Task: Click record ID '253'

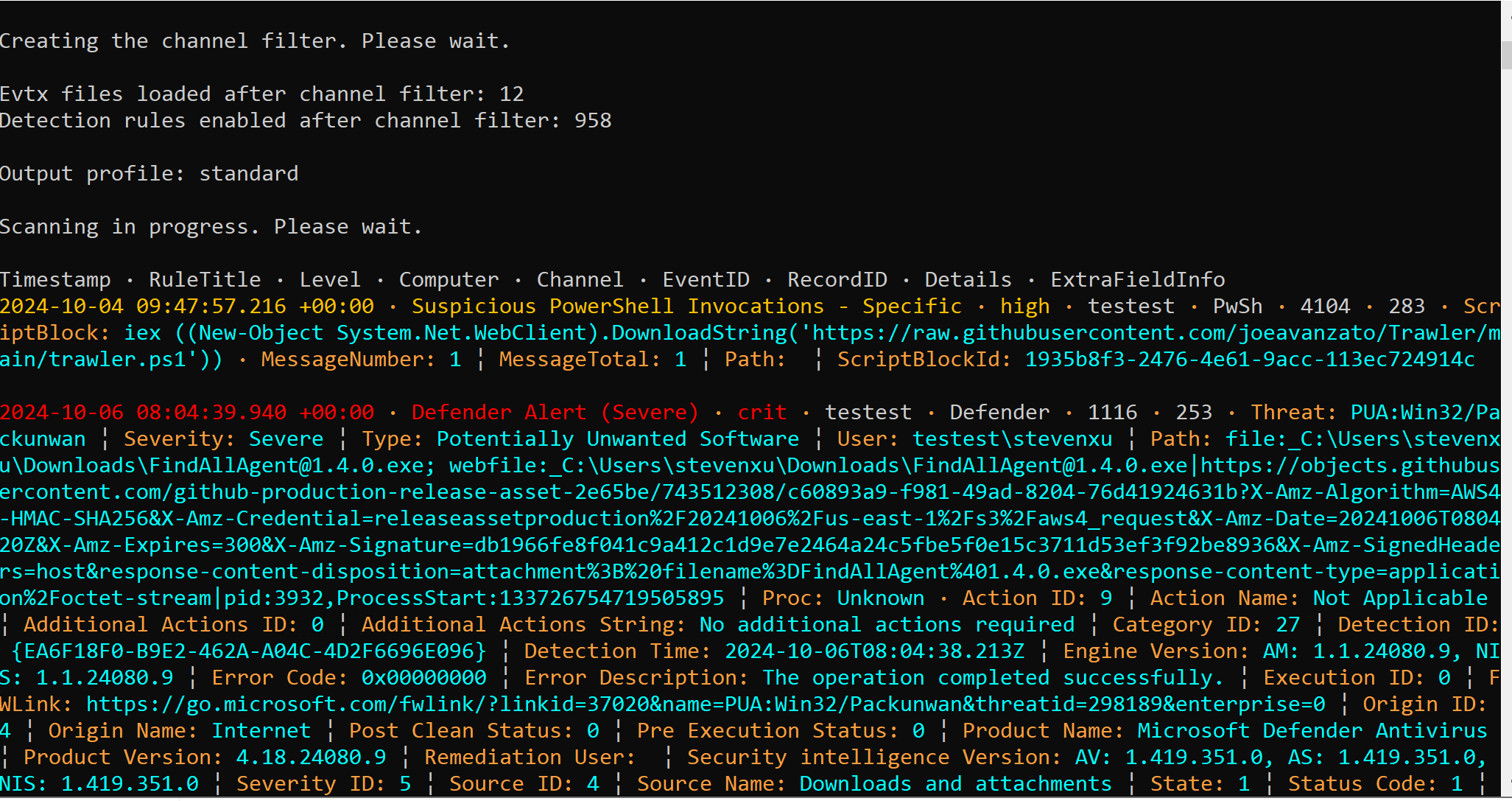Action: click(1194, 413)
